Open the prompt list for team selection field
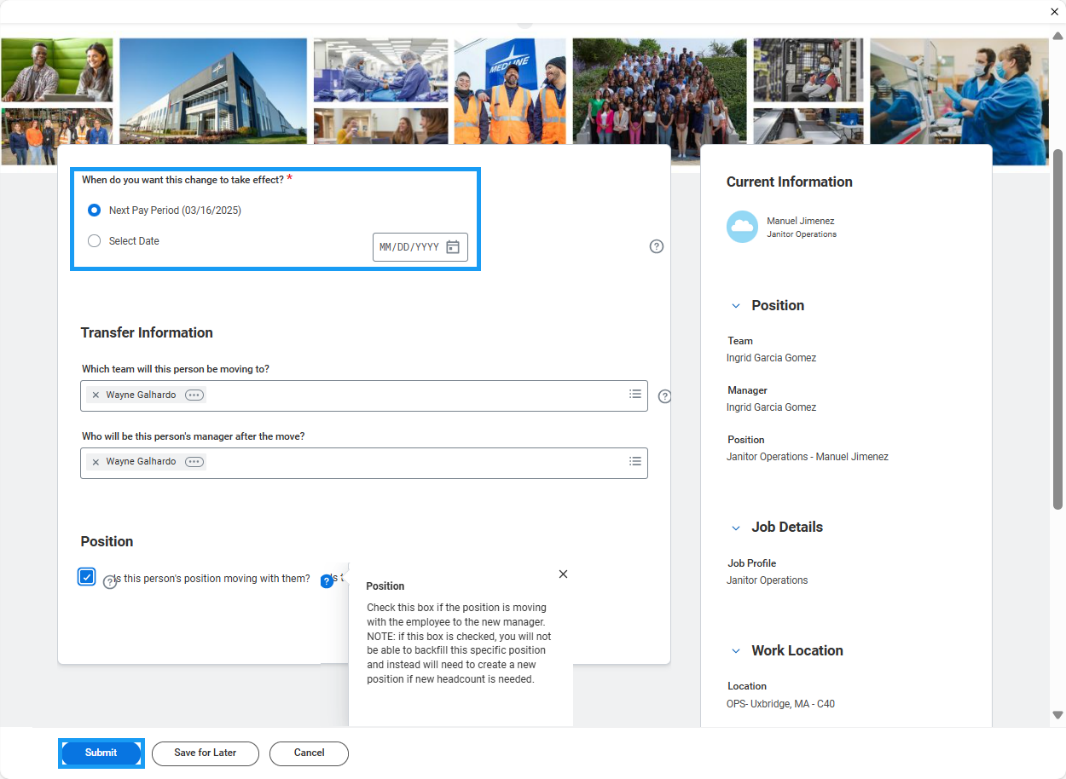Viewport: 1066px width, 779px height. pyautogui.click(x=635, y=395)
